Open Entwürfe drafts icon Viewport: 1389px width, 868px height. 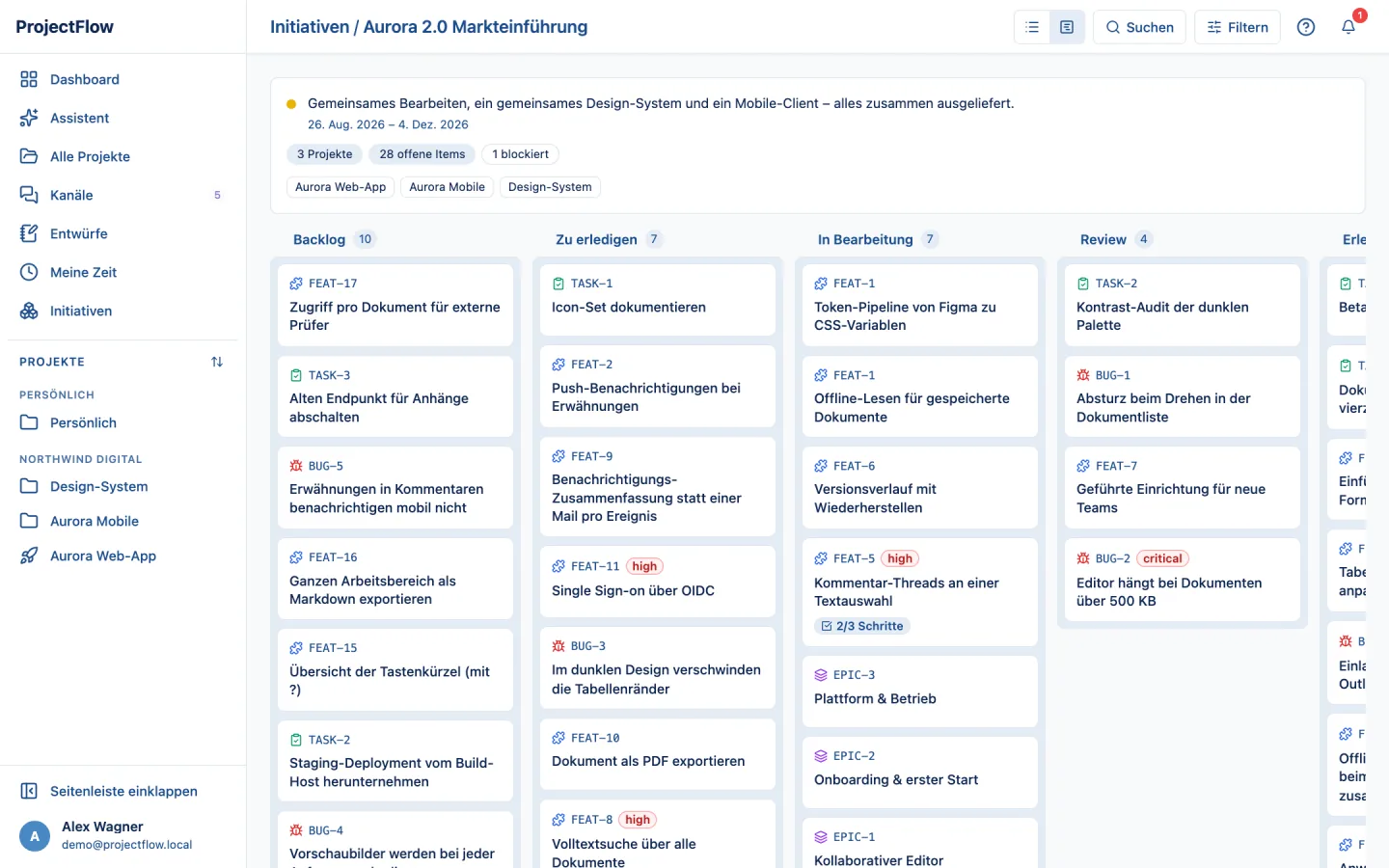[x=29, y=233]
